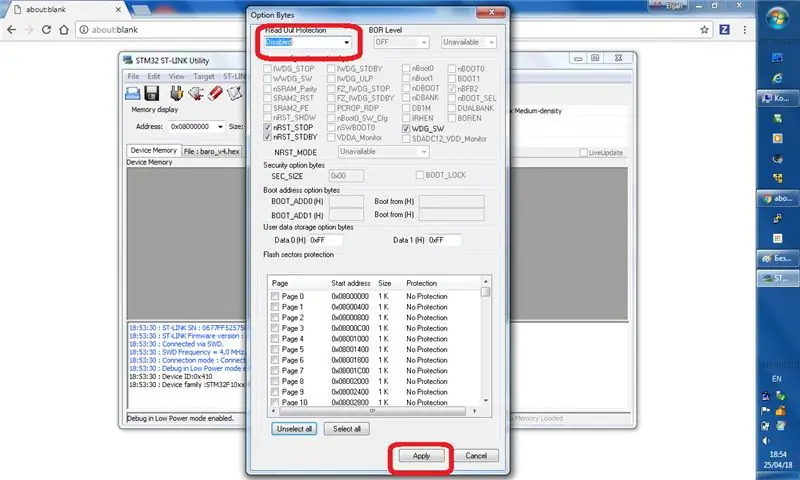Uncheck the nRST_STOP checkbox
Screen dimensions: 800x480
[x=267, y=128]
